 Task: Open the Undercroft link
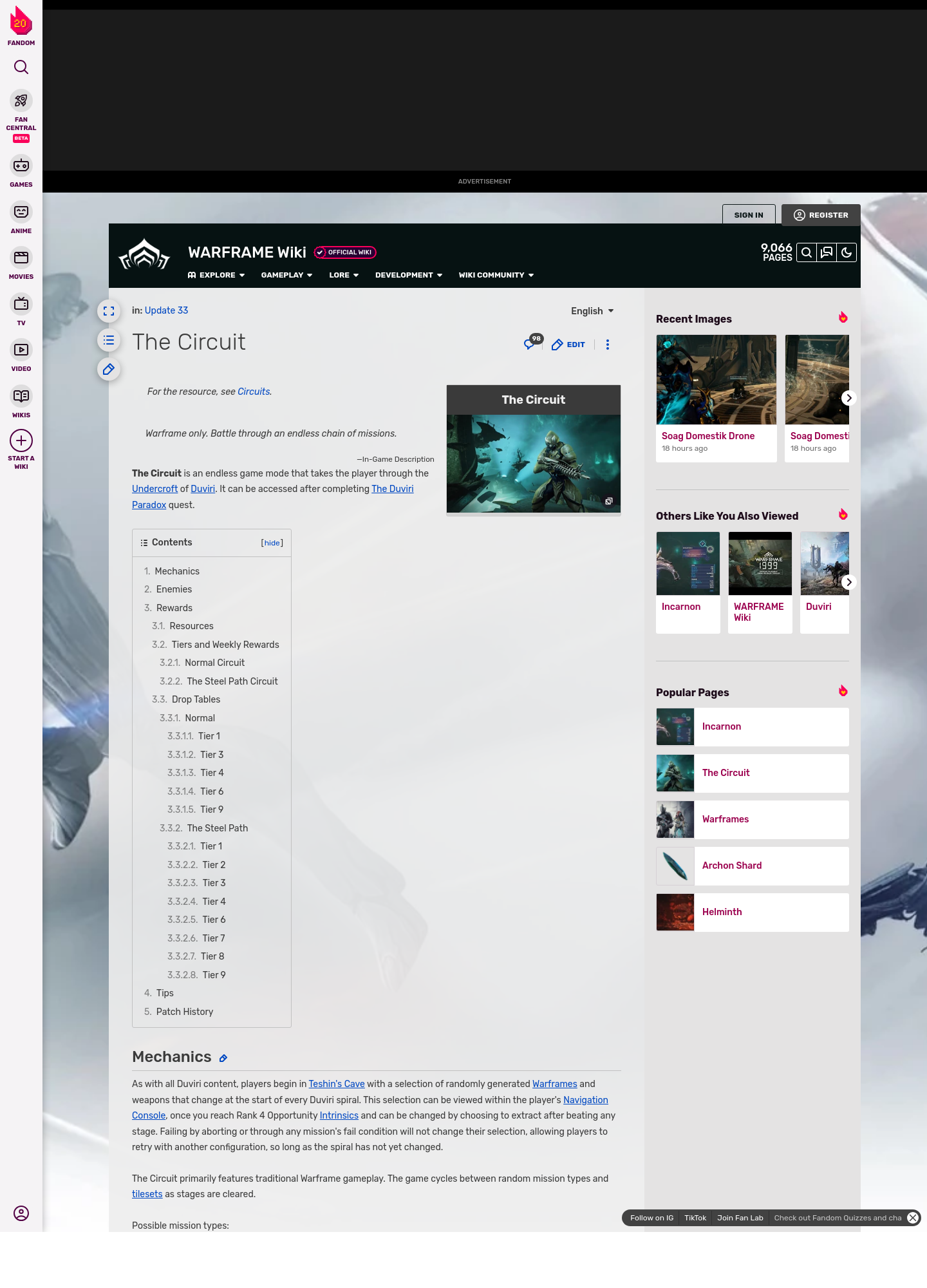[154, 489]
